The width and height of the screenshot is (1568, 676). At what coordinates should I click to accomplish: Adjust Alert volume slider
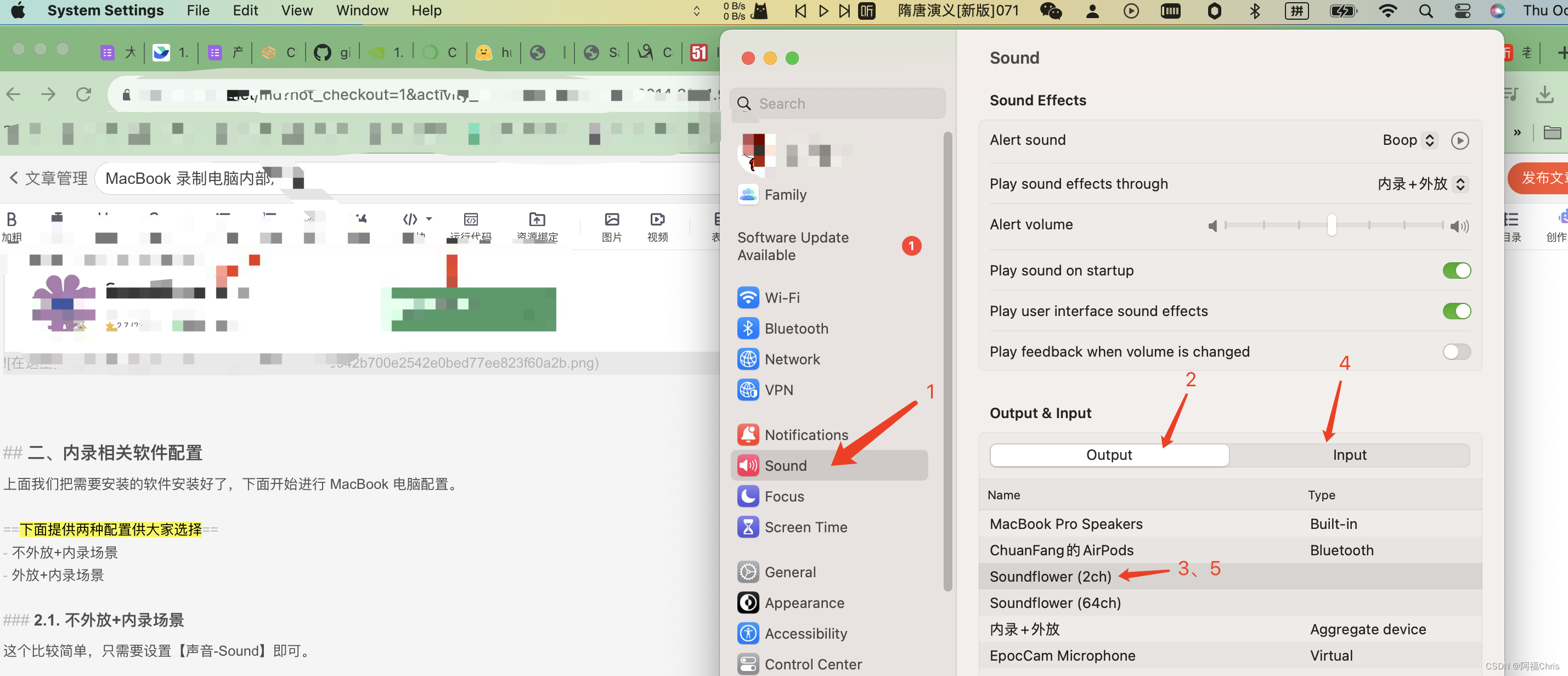1331,225
